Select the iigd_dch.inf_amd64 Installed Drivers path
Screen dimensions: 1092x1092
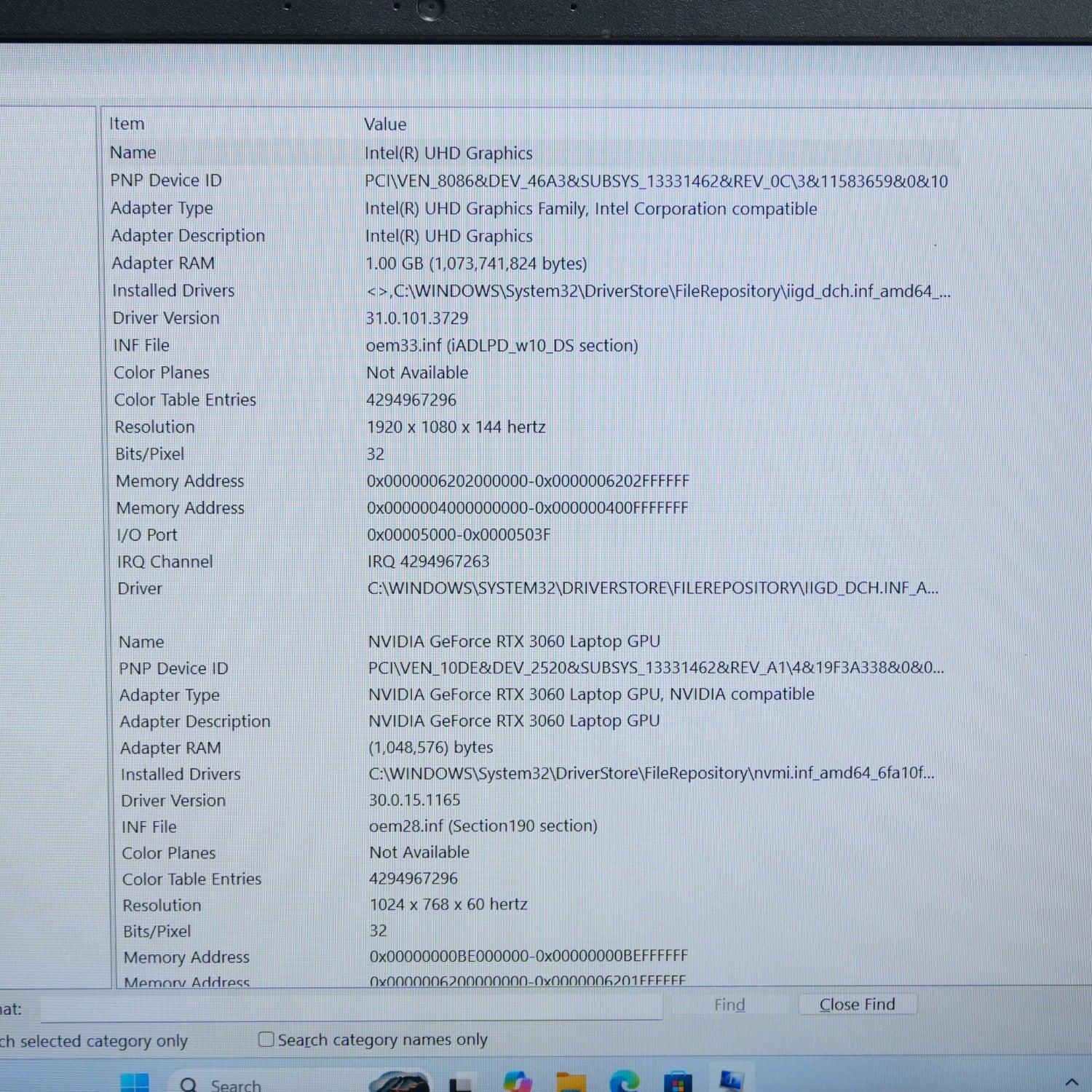point(658,291)
